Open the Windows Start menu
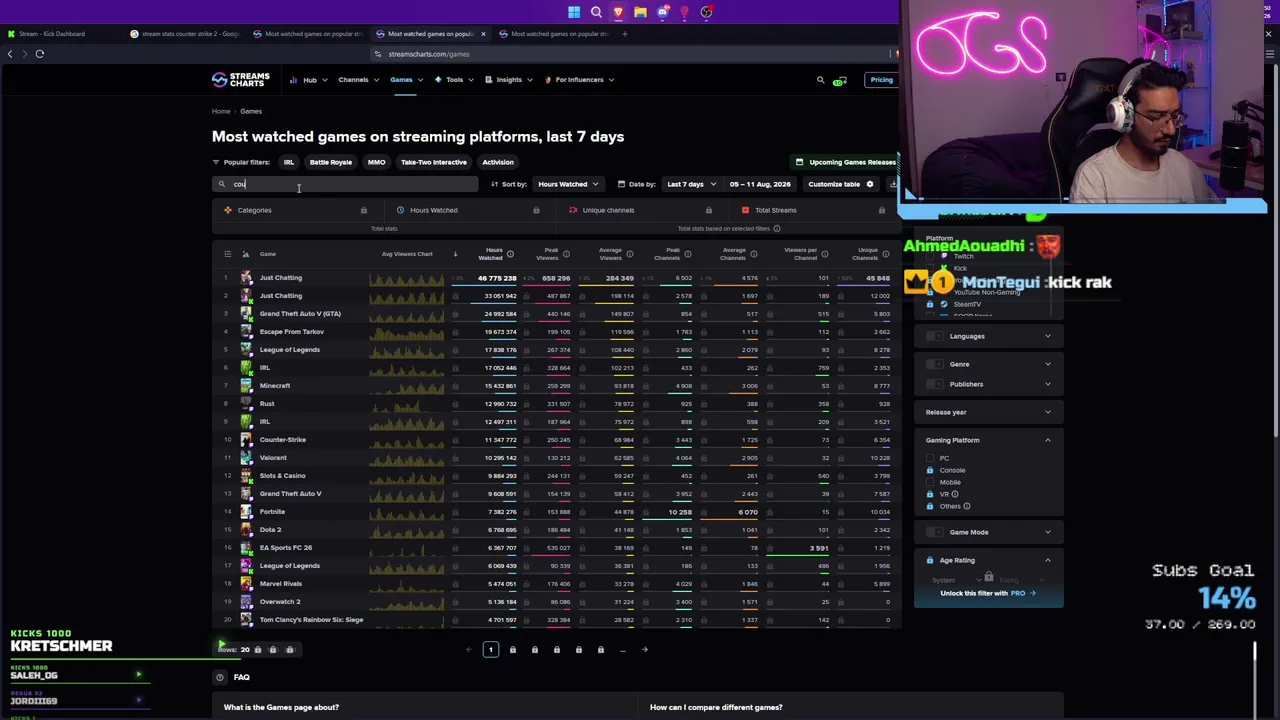Image resolution: width=1280 pixels, height=720 pixels. pos(574,12)
